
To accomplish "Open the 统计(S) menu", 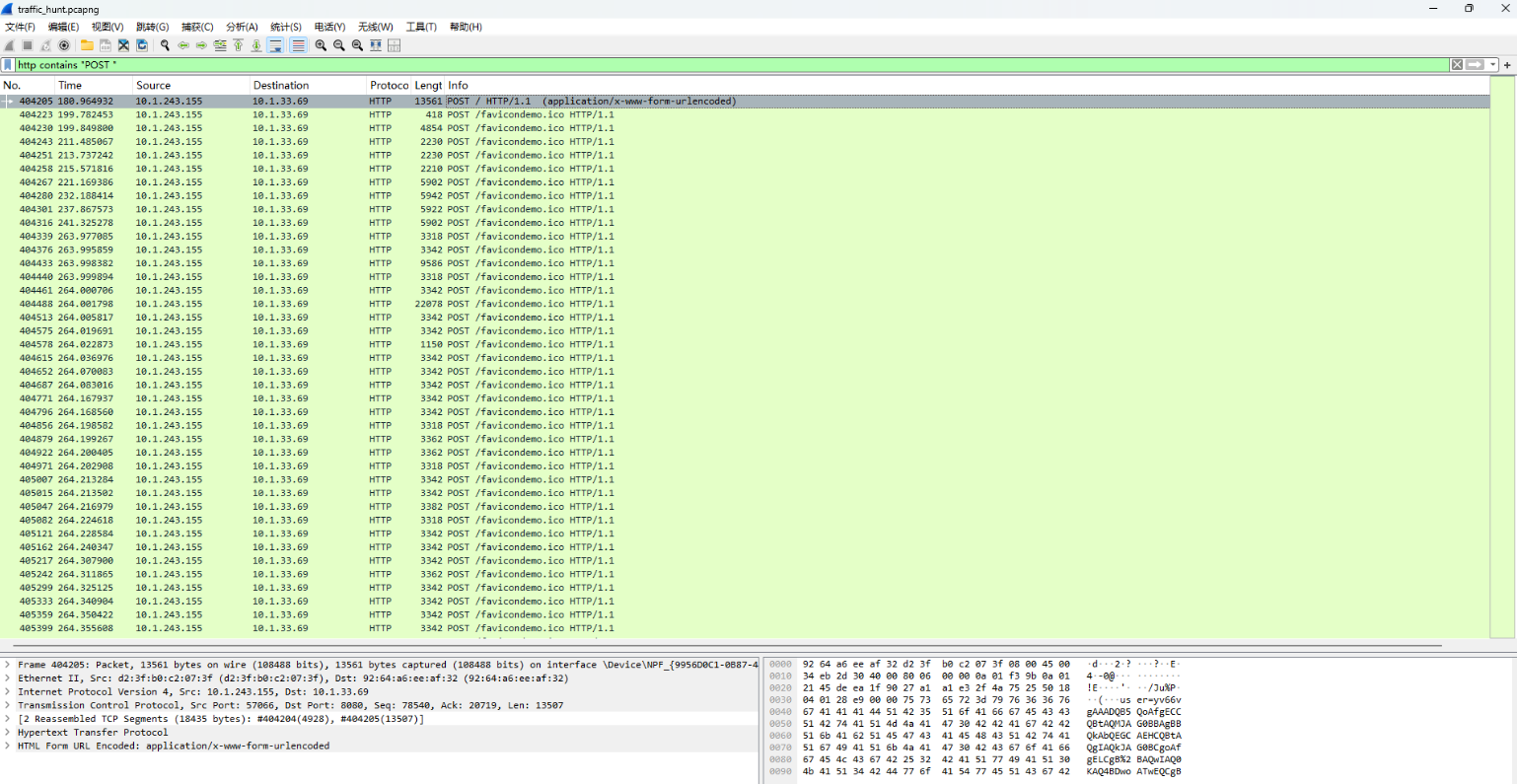I will [x=286, y=27].
